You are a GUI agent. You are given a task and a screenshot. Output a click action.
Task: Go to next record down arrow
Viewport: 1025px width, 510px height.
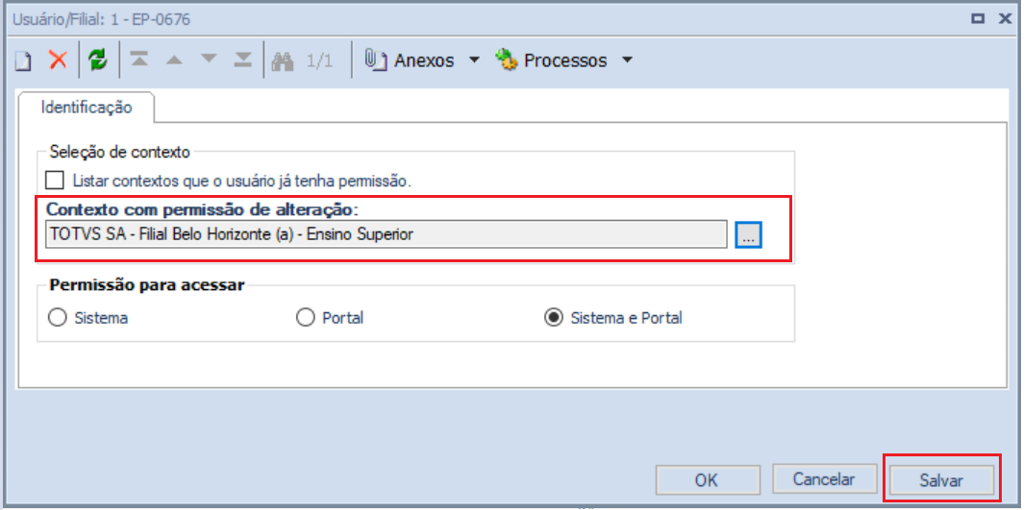click(x=209, y=60)
